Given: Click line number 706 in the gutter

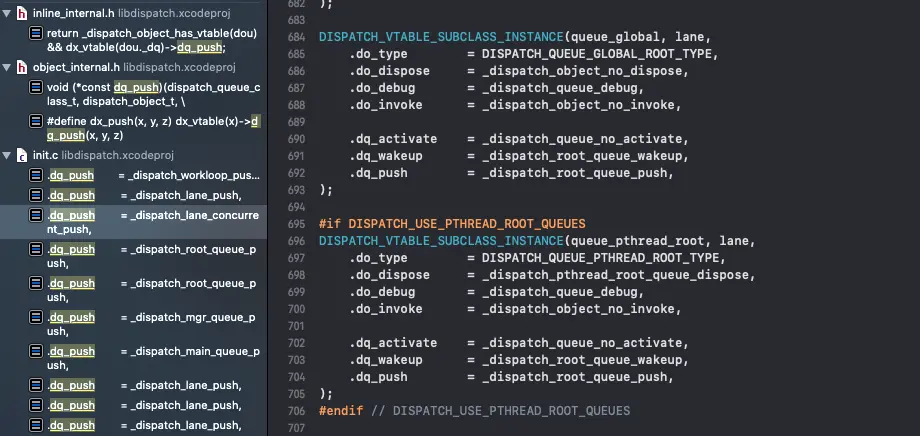Looking at the screenshot, I should point(296,411).
